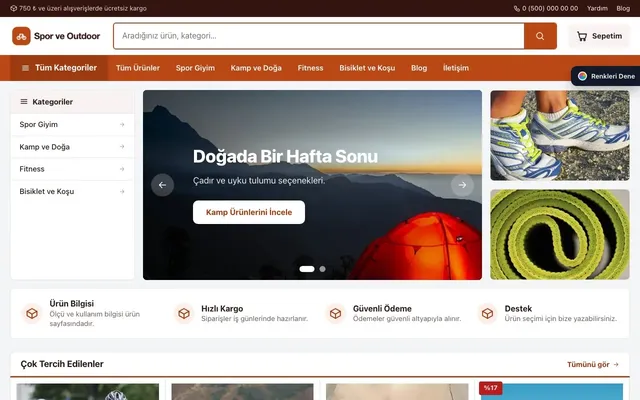This screenshot has height=400, width=640.
Task: Click the Çok Tercih Edilenler heading
Action: tap(62, 364)
